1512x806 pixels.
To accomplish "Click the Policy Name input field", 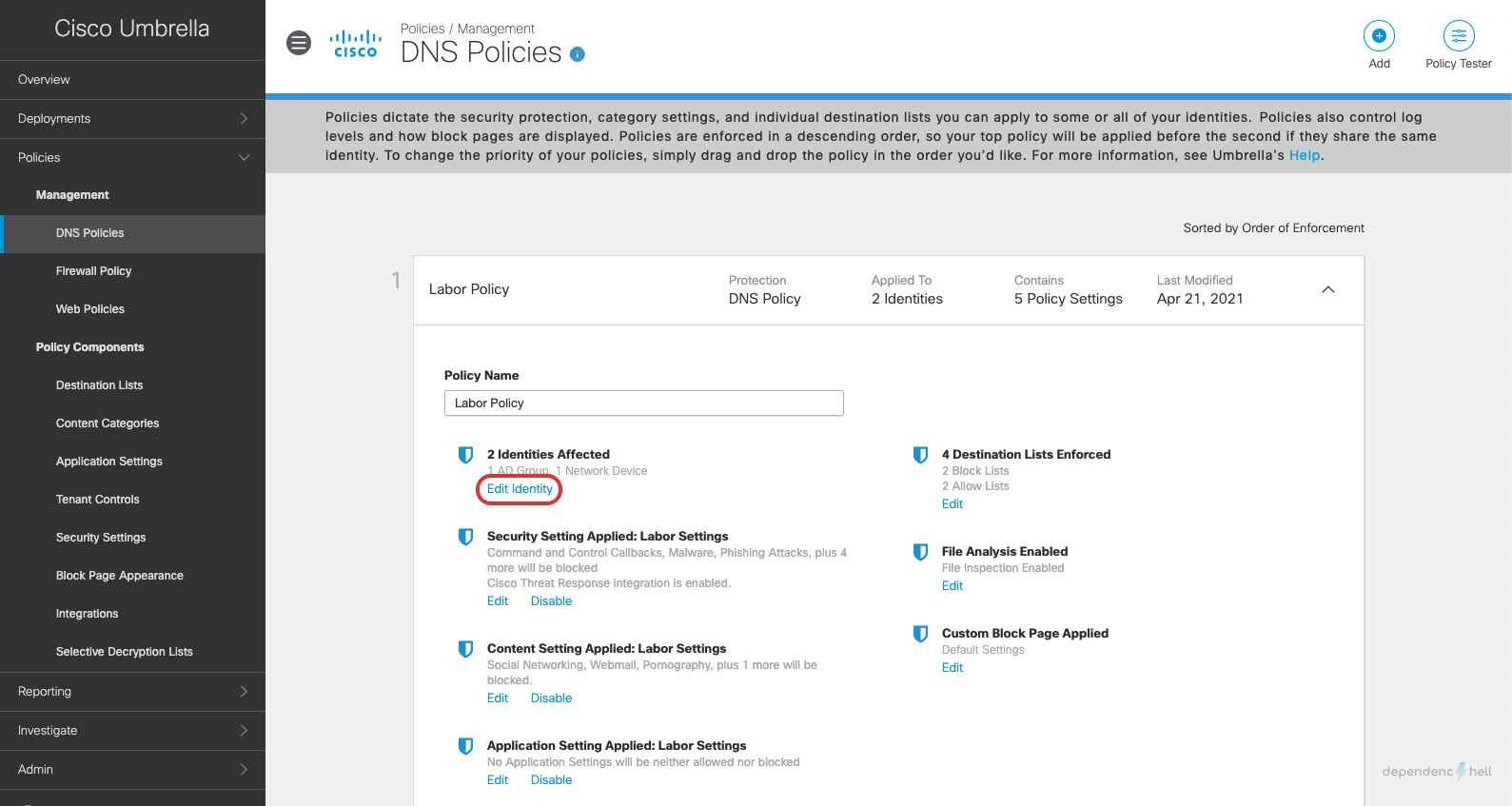I will 644,403.
